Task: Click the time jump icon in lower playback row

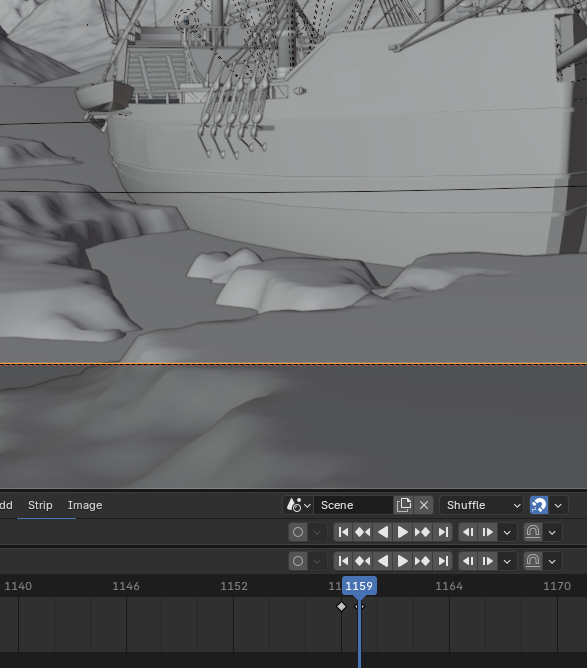Action: tap(533, 561)
